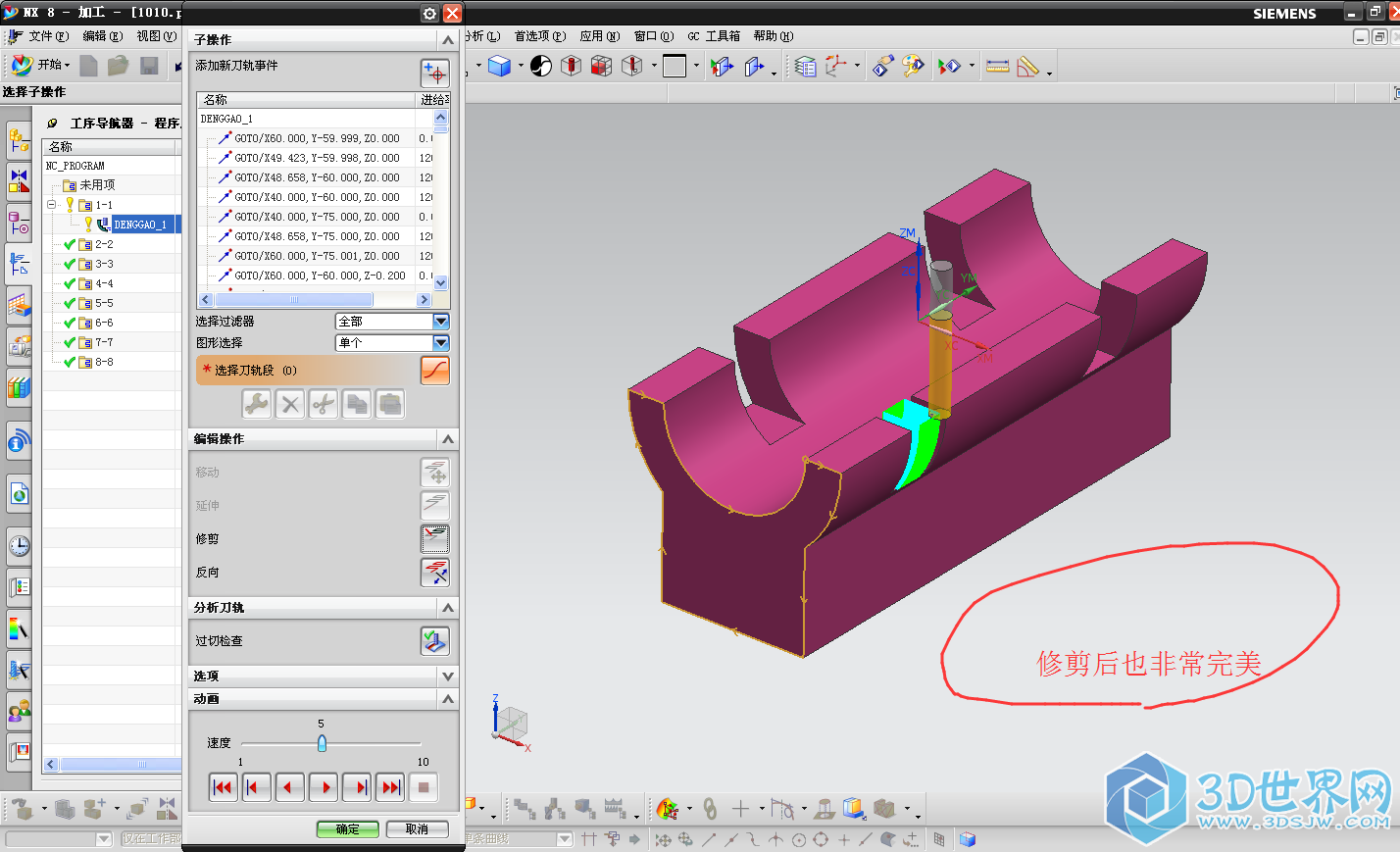The height and width of the screenshot is (852, 1400).
Task: Open the 首选项(P) menu
Action: click(540, 36)
